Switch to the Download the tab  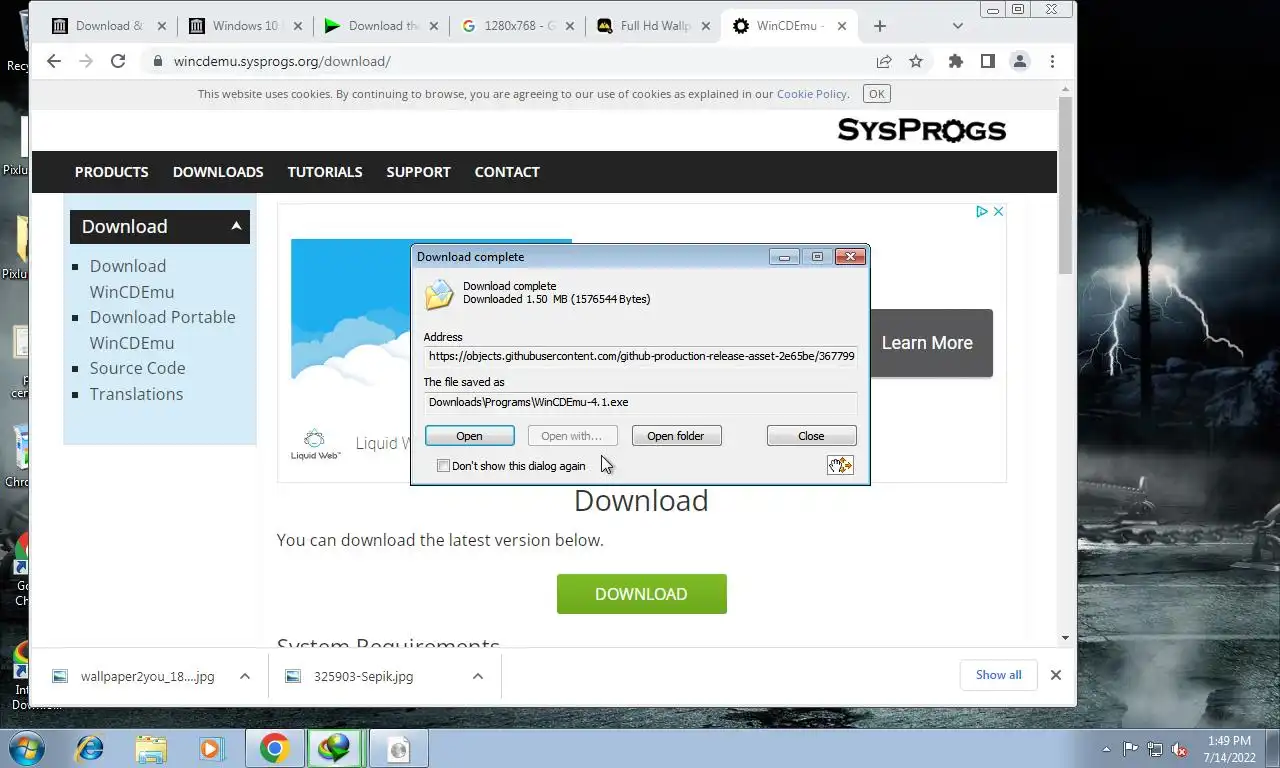point(383,26)
